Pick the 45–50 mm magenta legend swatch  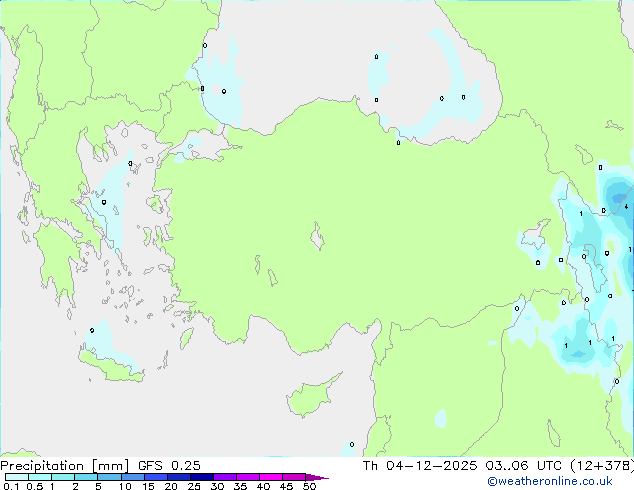pos(298,478)
